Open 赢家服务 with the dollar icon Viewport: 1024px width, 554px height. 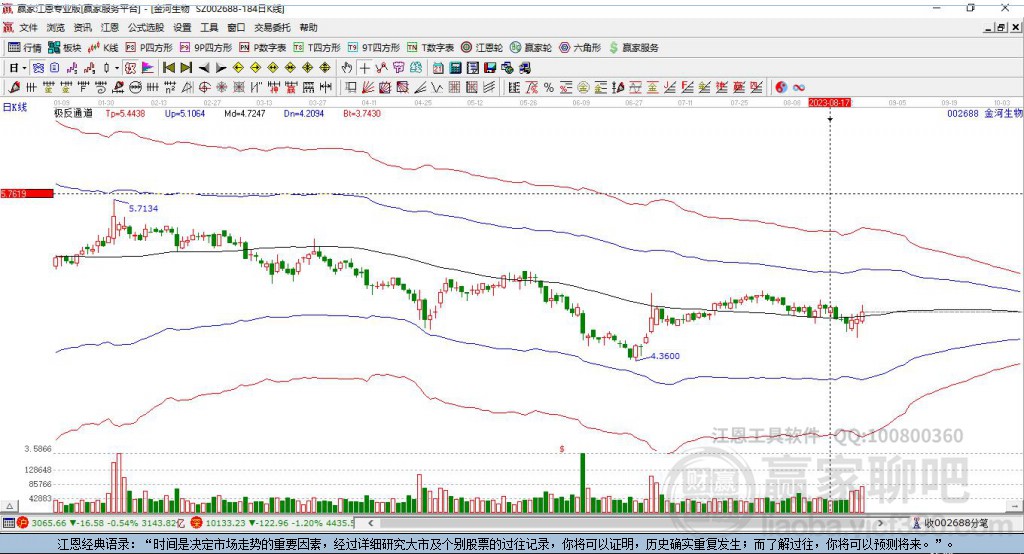coord(633,48)
